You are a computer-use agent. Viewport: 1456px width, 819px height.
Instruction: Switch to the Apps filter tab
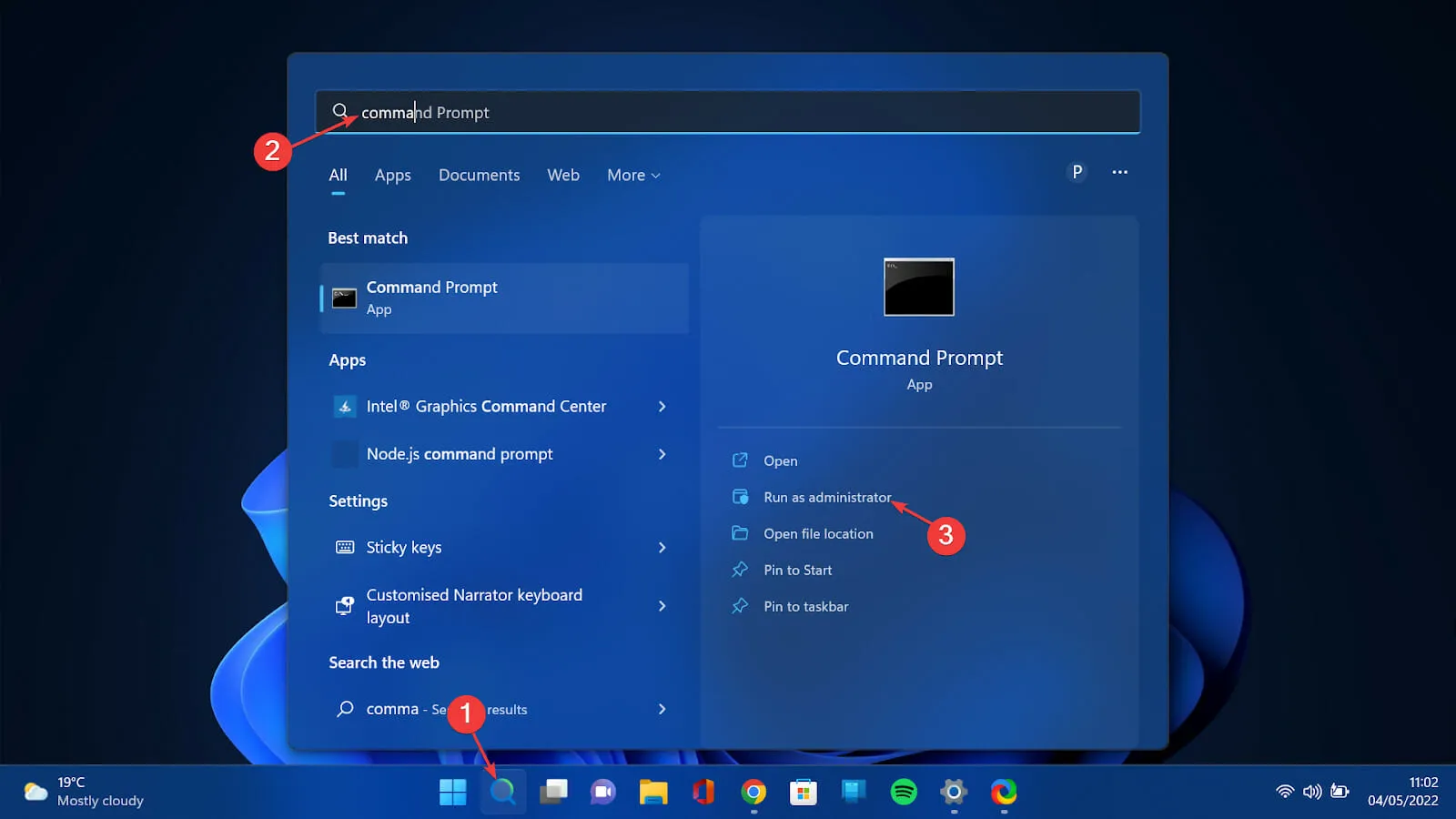(x=392, y=176)
